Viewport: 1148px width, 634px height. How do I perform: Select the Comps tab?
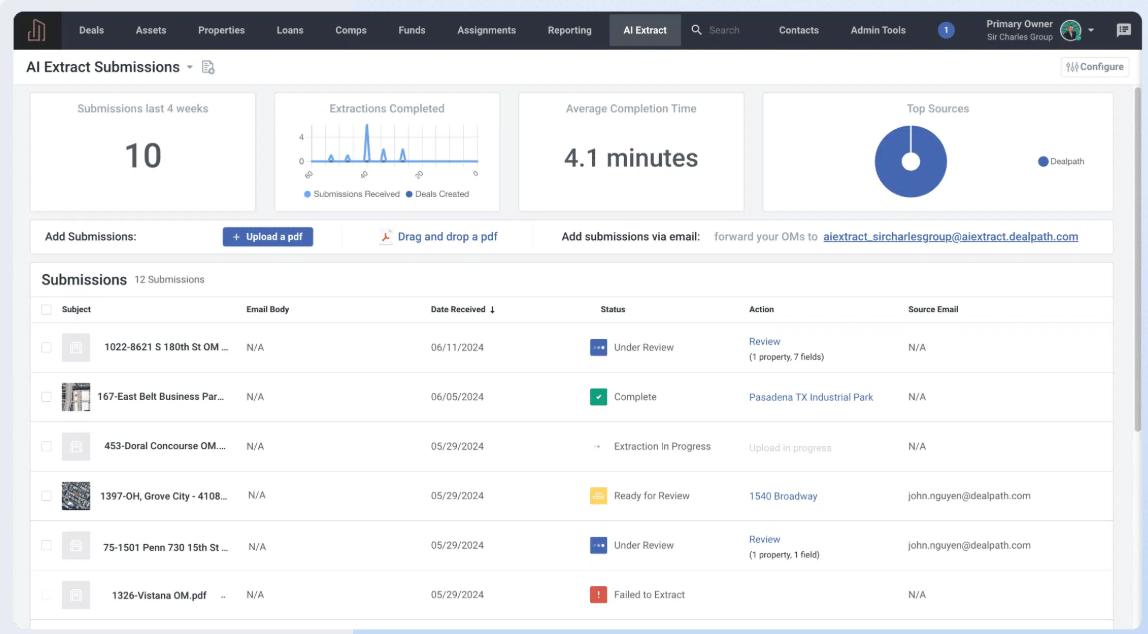[351, 30]
